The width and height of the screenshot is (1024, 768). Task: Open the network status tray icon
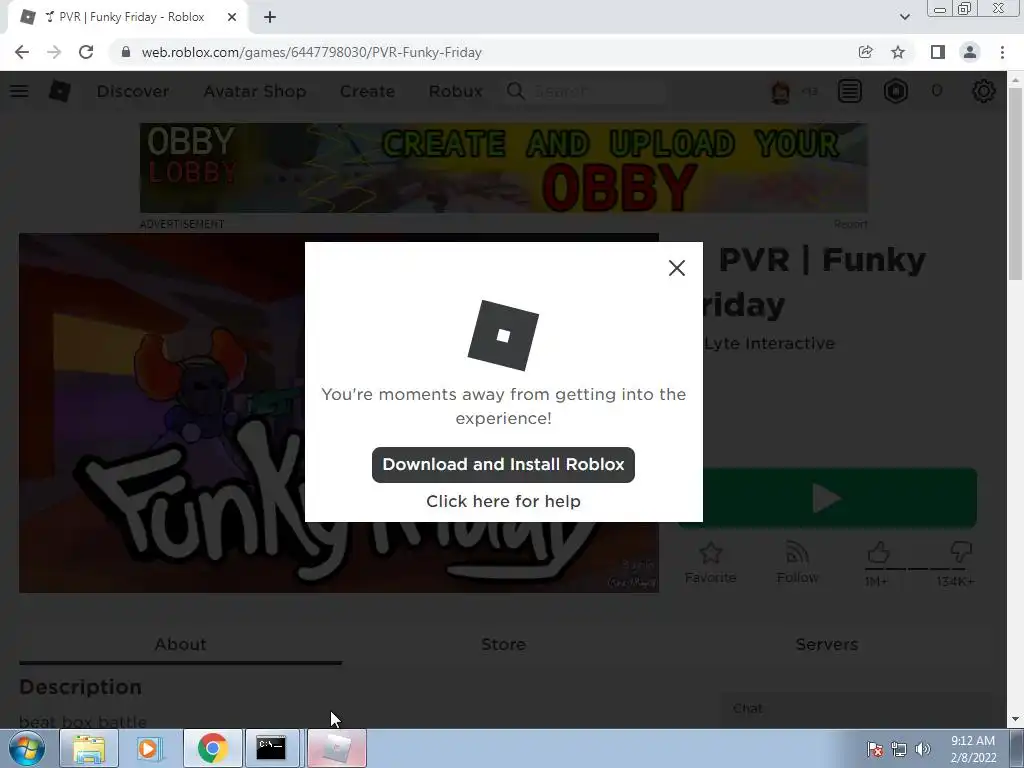(x=899, y=749)
